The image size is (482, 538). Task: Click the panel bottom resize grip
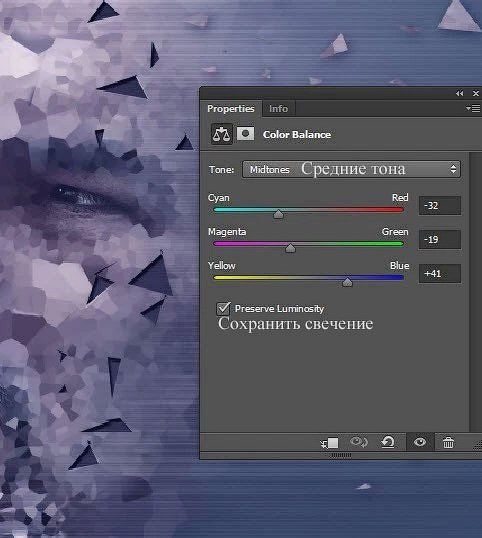[x=340, y=455]
